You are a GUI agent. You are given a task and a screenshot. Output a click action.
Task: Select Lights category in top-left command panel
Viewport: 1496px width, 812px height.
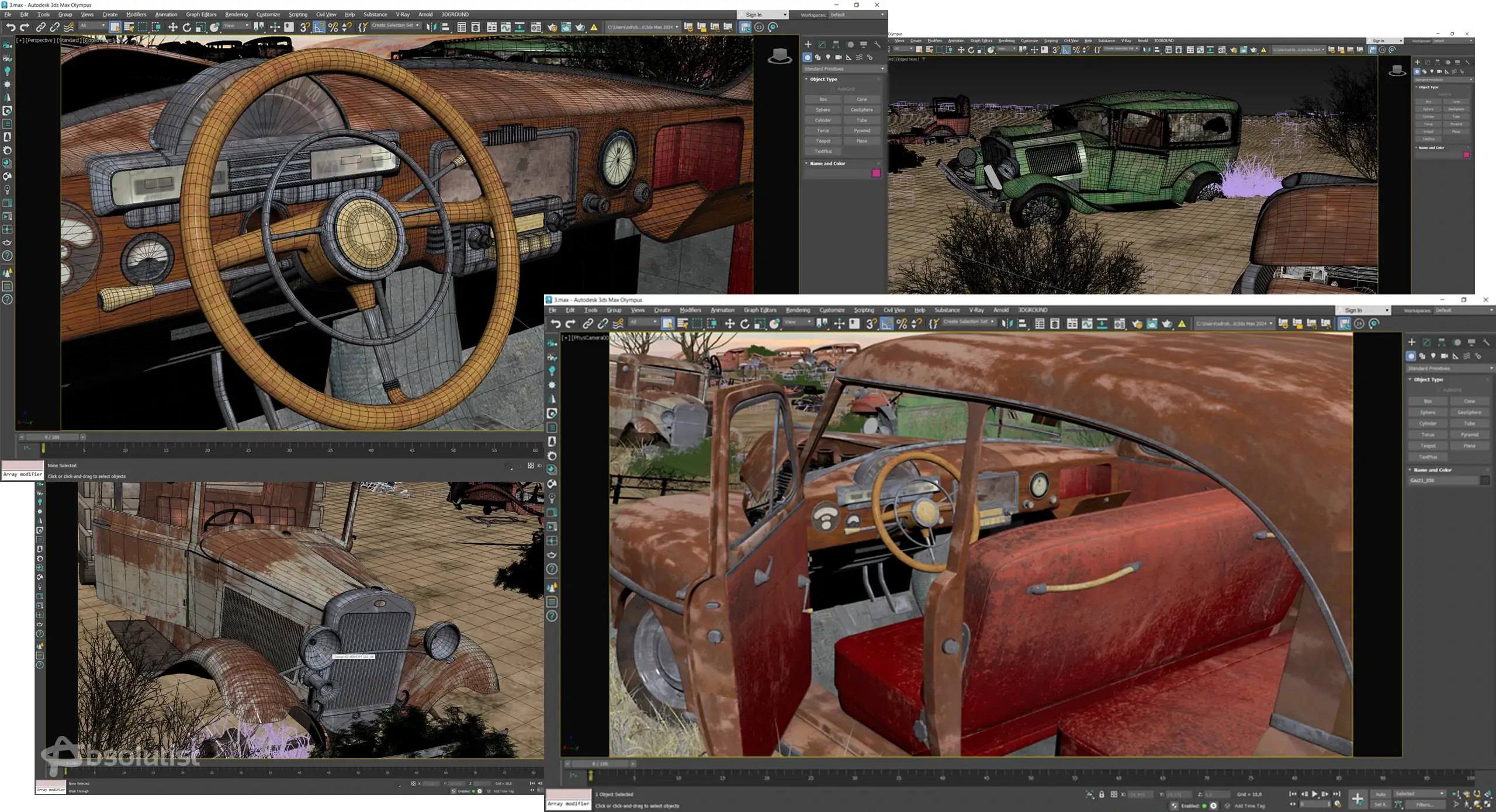tap(828, 57)
